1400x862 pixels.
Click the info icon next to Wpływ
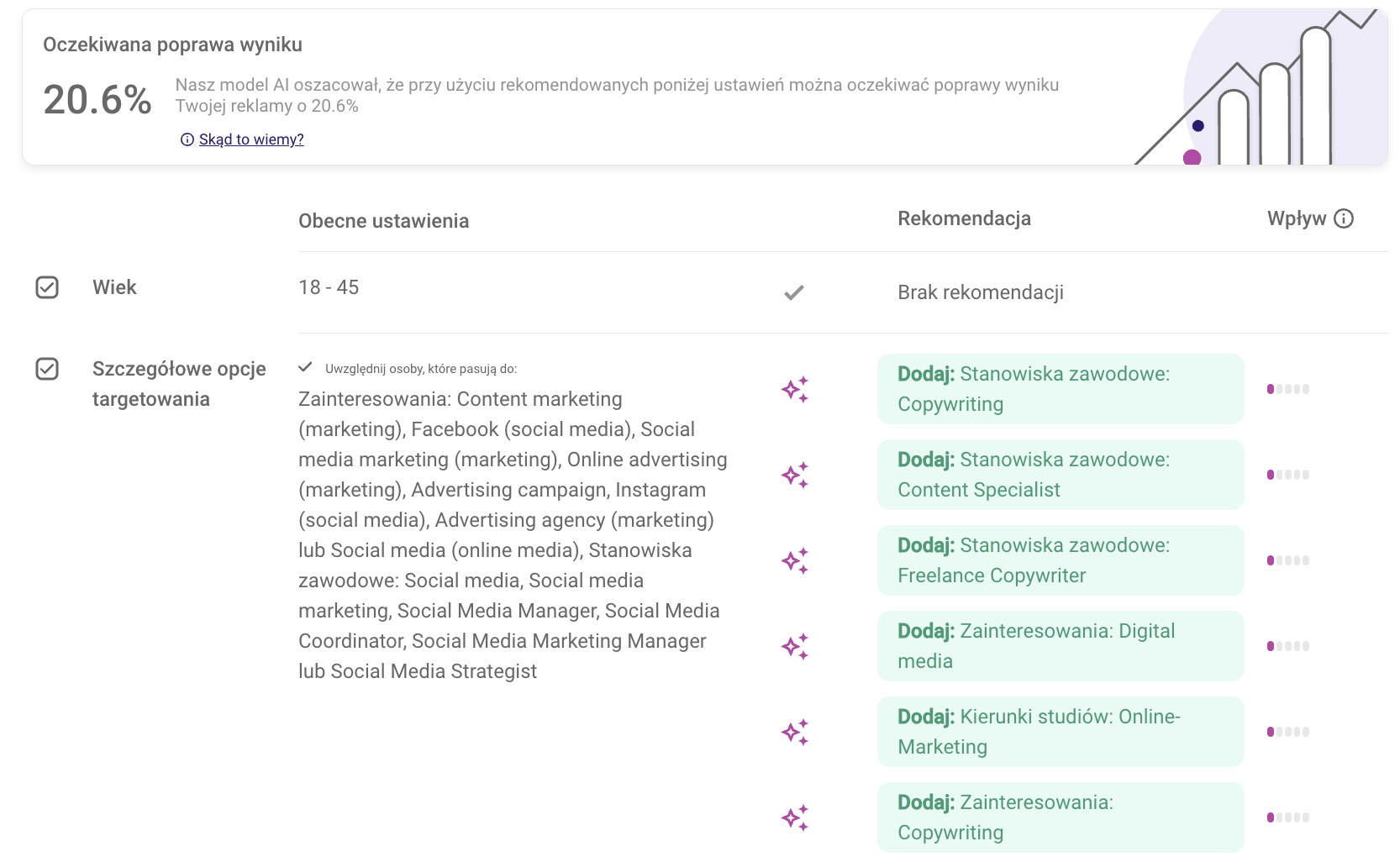coord(1344,218)
